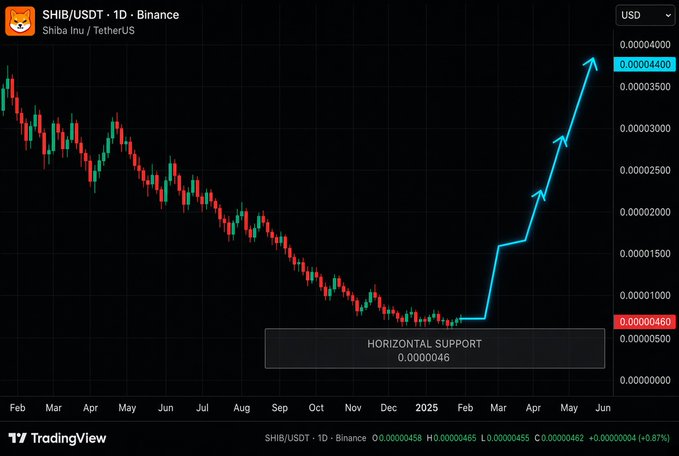Click the 0.00001500 price axis value
Viewport: 679px width, 456px height.
pos(645,254)
